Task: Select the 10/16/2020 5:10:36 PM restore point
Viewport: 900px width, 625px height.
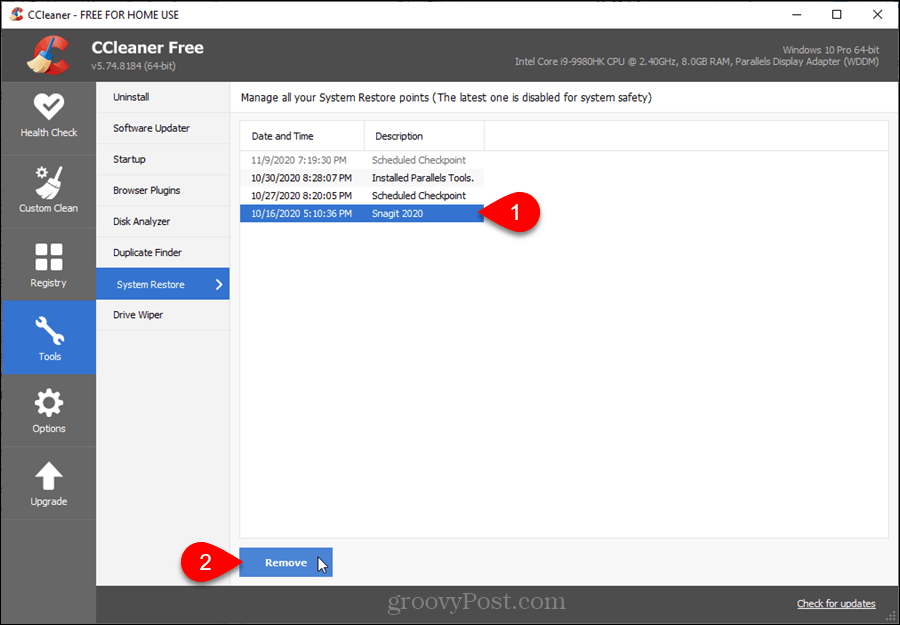Action: 362,213
